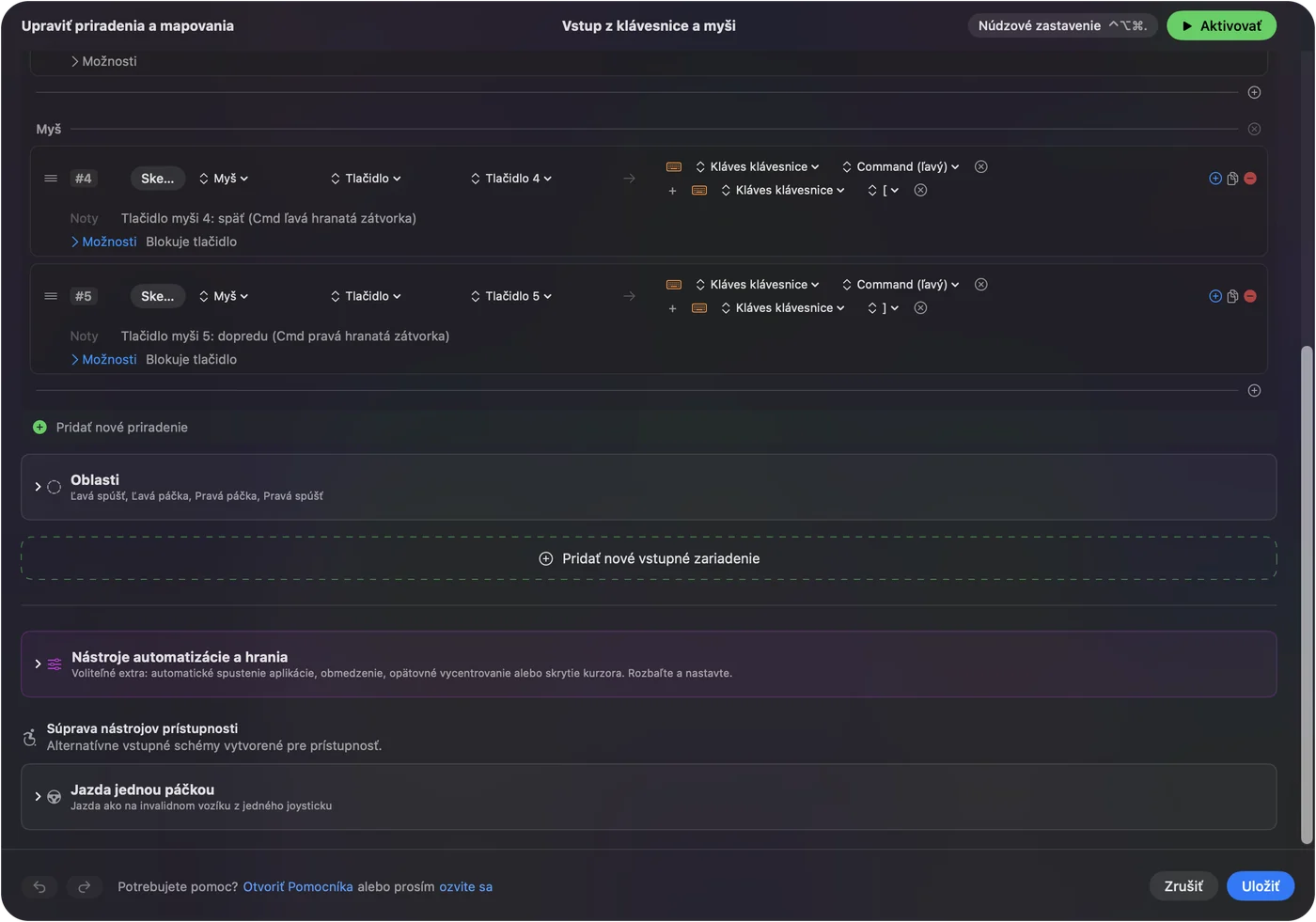
Task: Duplicate mapping #4 with the copy icon
Action: (1232, 179)
